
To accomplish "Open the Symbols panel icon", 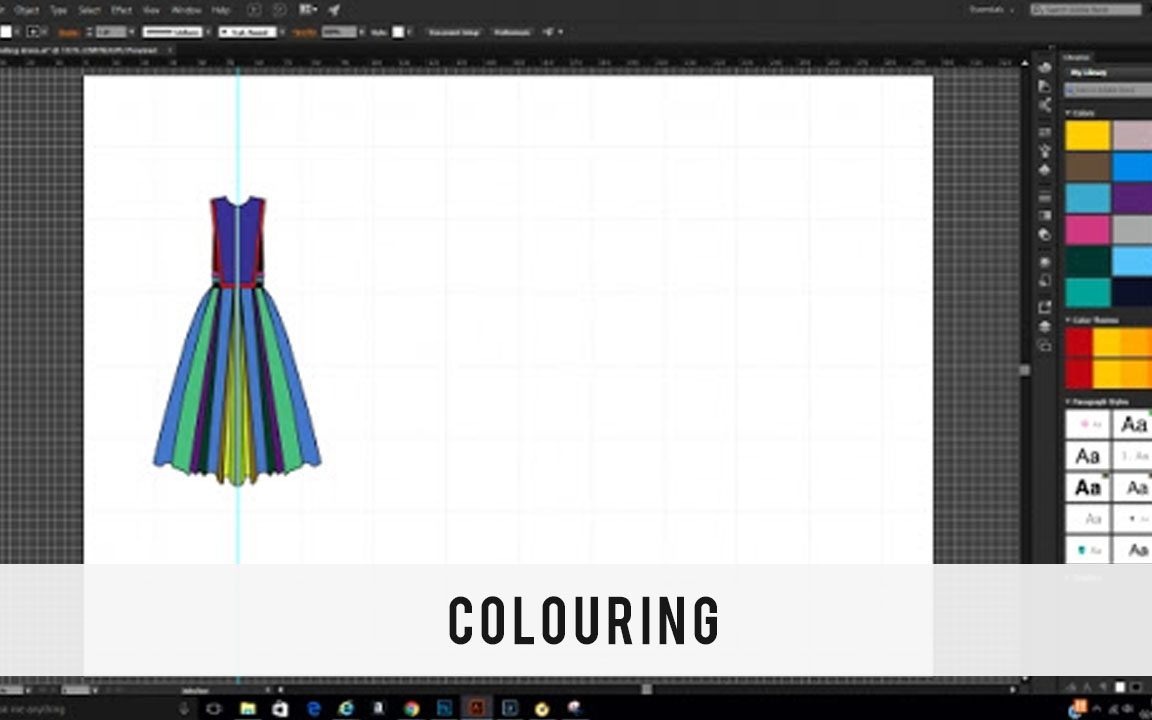I will point(1044,170).
